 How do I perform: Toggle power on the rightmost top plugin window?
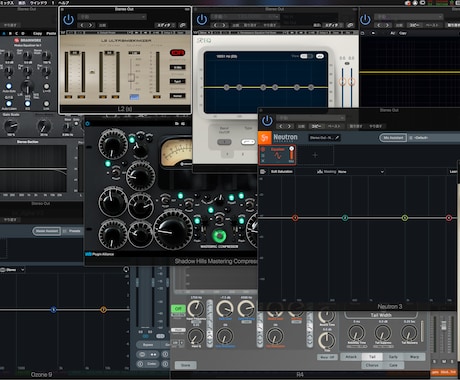tap(365, 20)
